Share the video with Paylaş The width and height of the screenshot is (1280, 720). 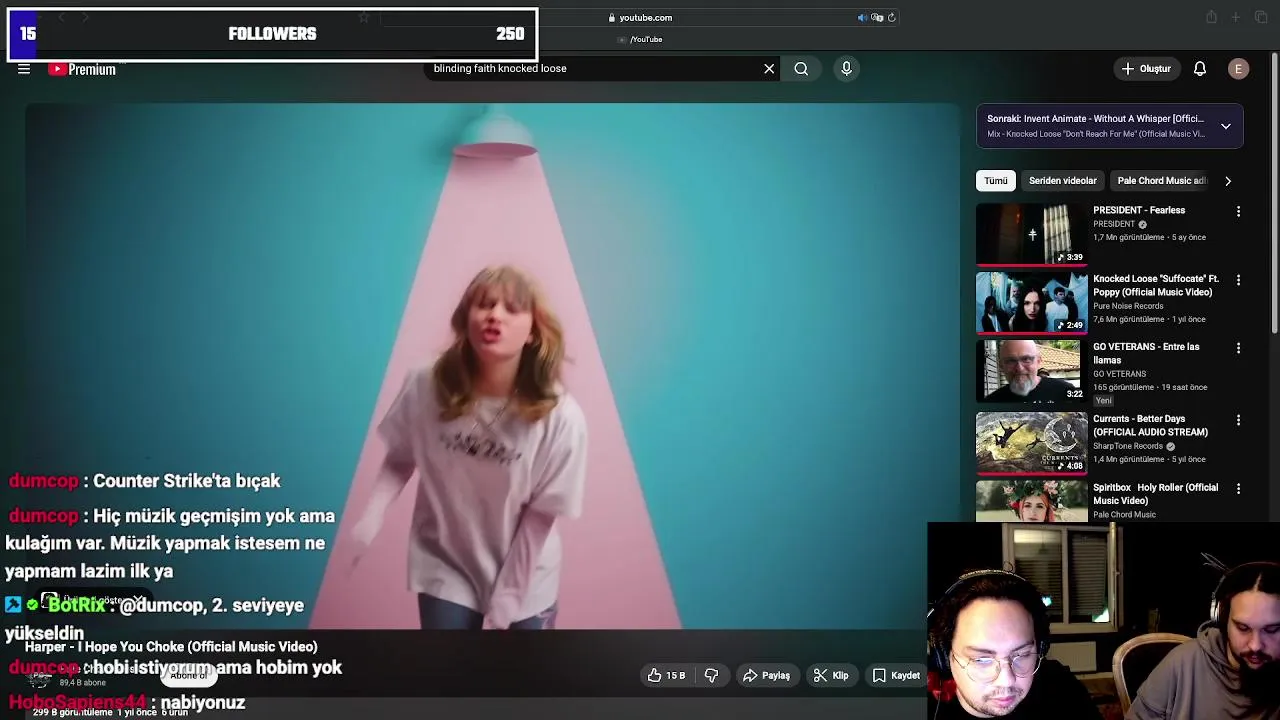point(766,676)
